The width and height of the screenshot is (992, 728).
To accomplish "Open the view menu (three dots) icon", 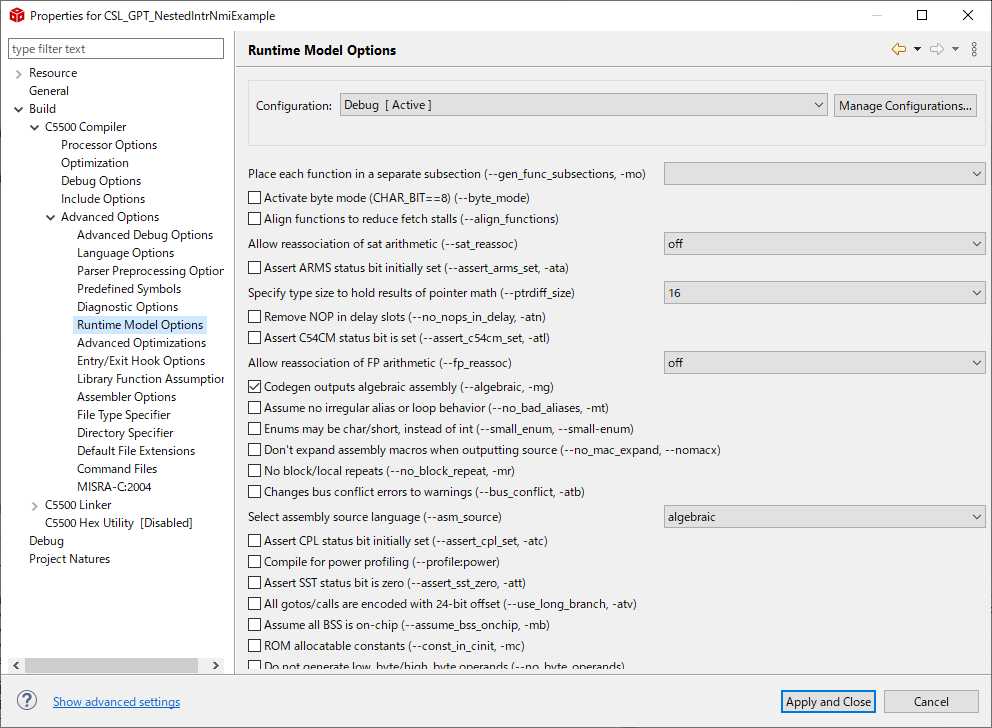I will pyautogui.click(x=974, y=49).
